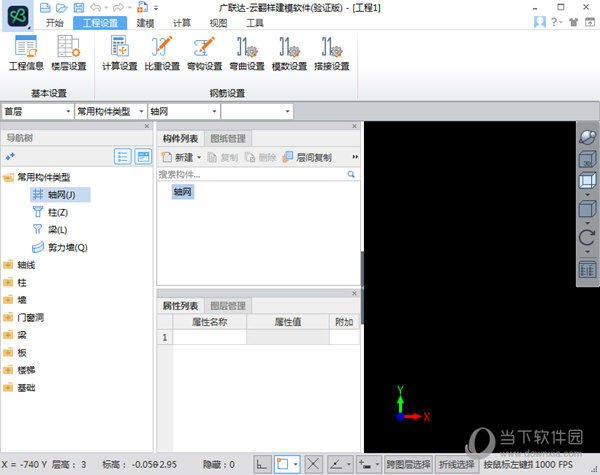Click the application logo button
Viewport: 600px width, 475px height.
tap(18, 16)
